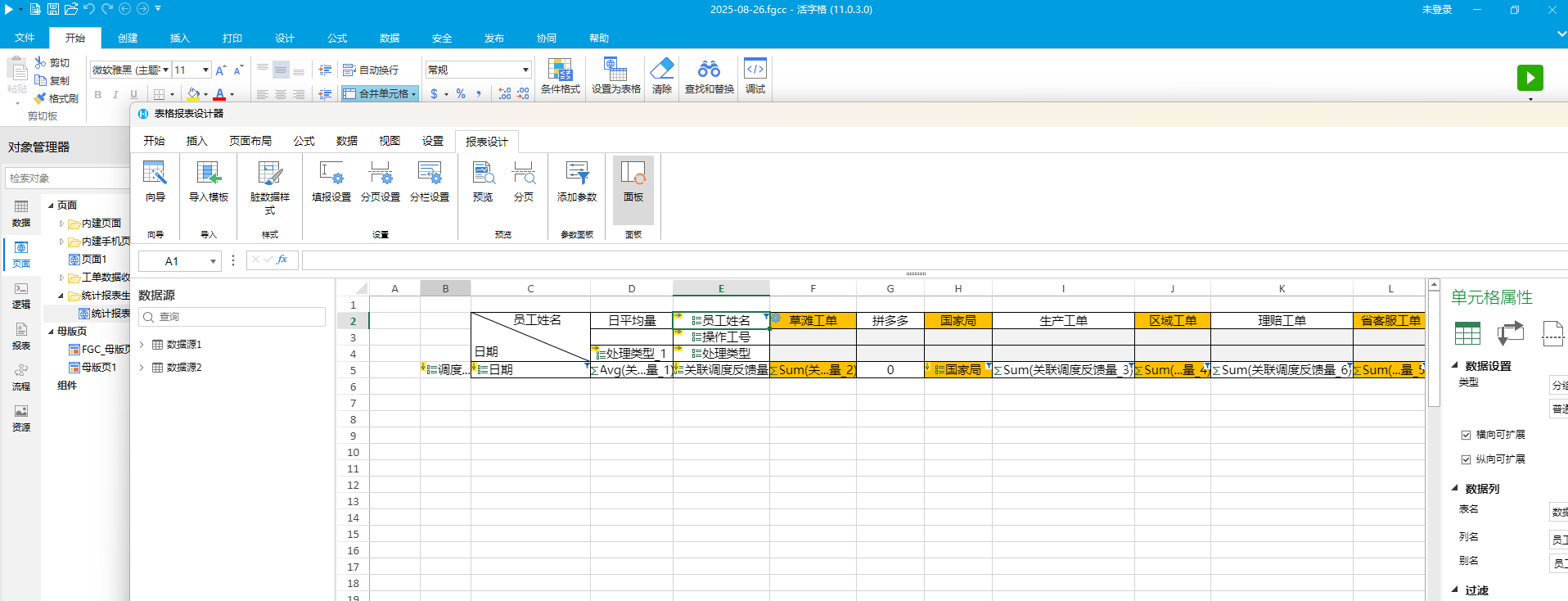1568x601 pixels.
Task: Open 查找和替换 find and replace
Action: point(710,76)
